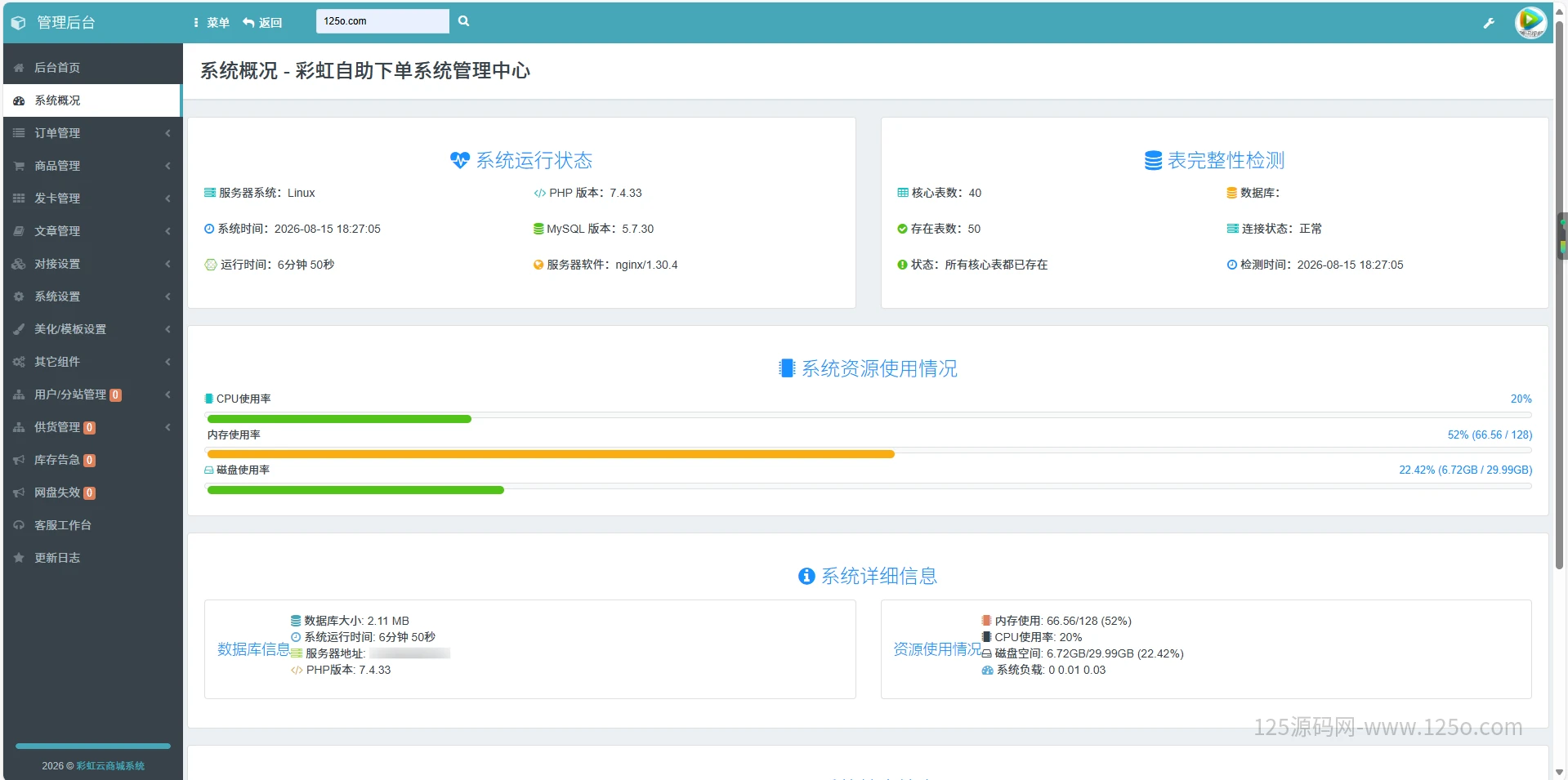Click the page vertical scrollbar
This screenshot has height=780, width=1568.
[1560, 294]
